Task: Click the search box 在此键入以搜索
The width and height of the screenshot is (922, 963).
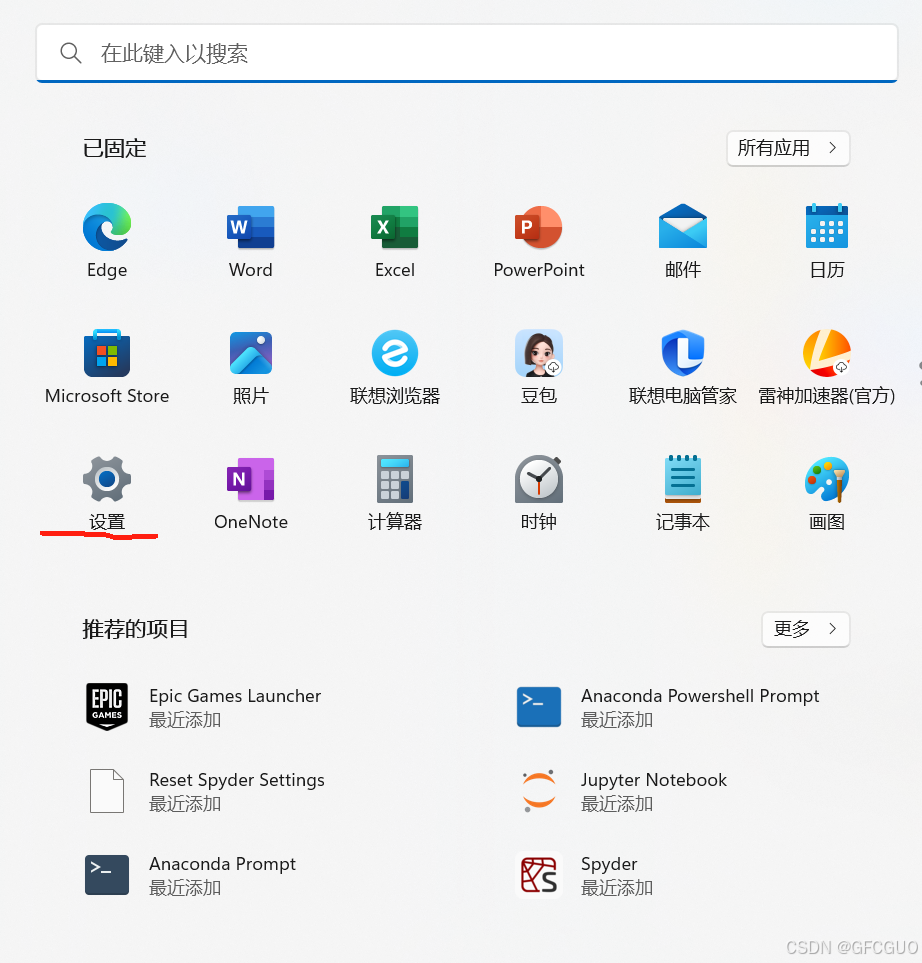Action: 467,53
